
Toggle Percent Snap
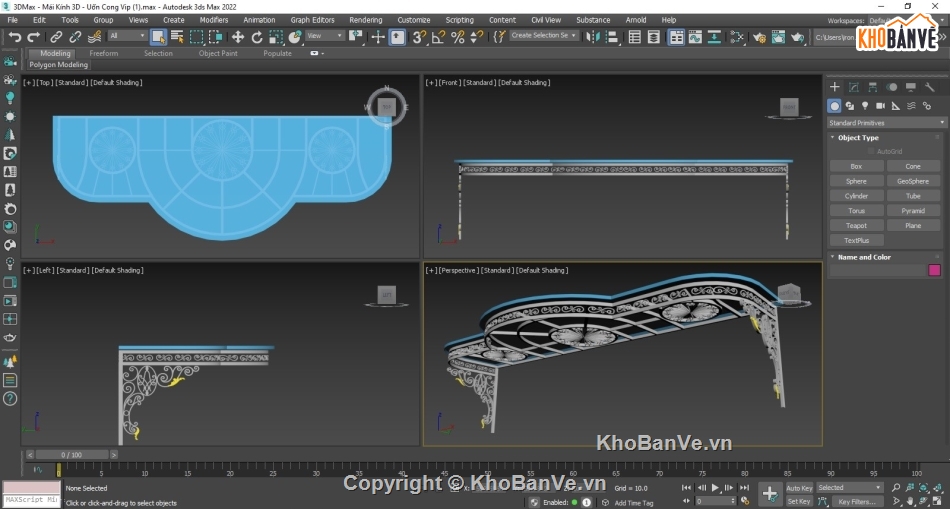pyautogui.click(x=457, y=37)
